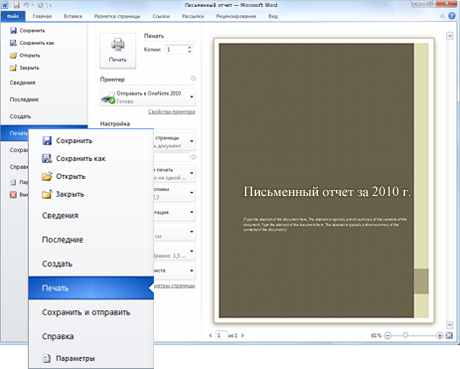Click Открыть folder icon in enlarged menu
This screenshot has width=460, height=369.
pos(47,176)
